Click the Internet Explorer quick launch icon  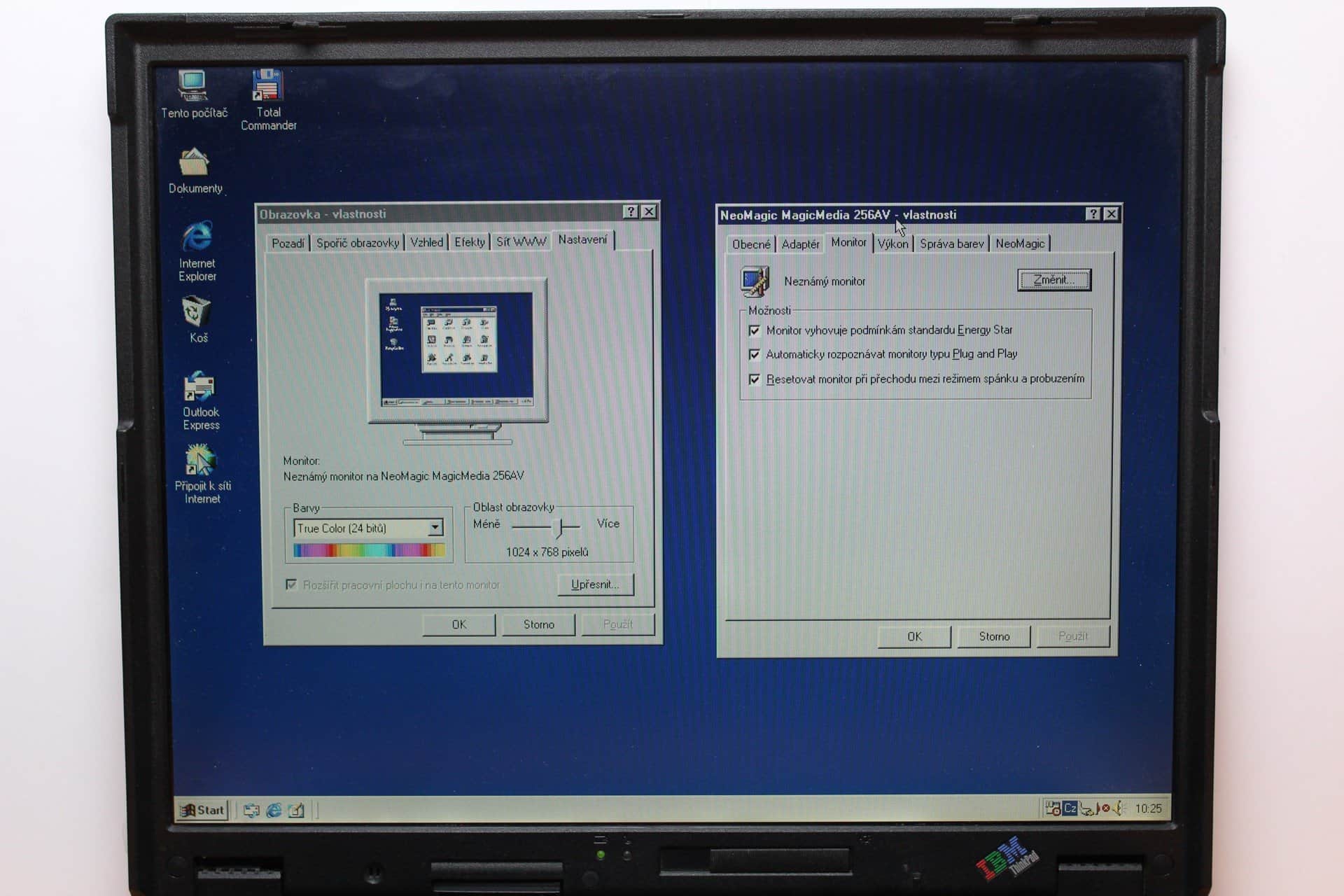[x=274, y=810]
